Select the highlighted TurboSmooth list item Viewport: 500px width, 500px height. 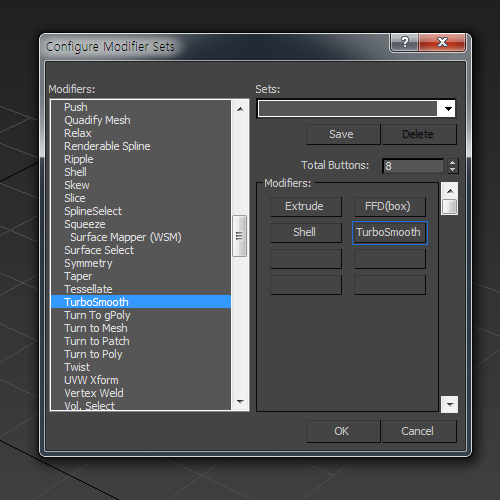(x=141, y=302)
